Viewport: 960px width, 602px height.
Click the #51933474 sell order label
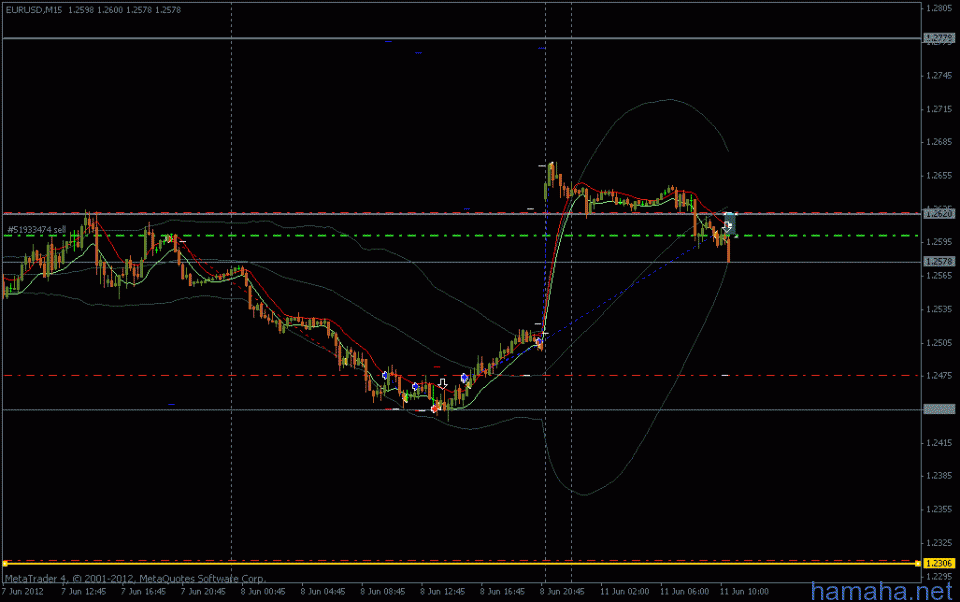point(36,230)
